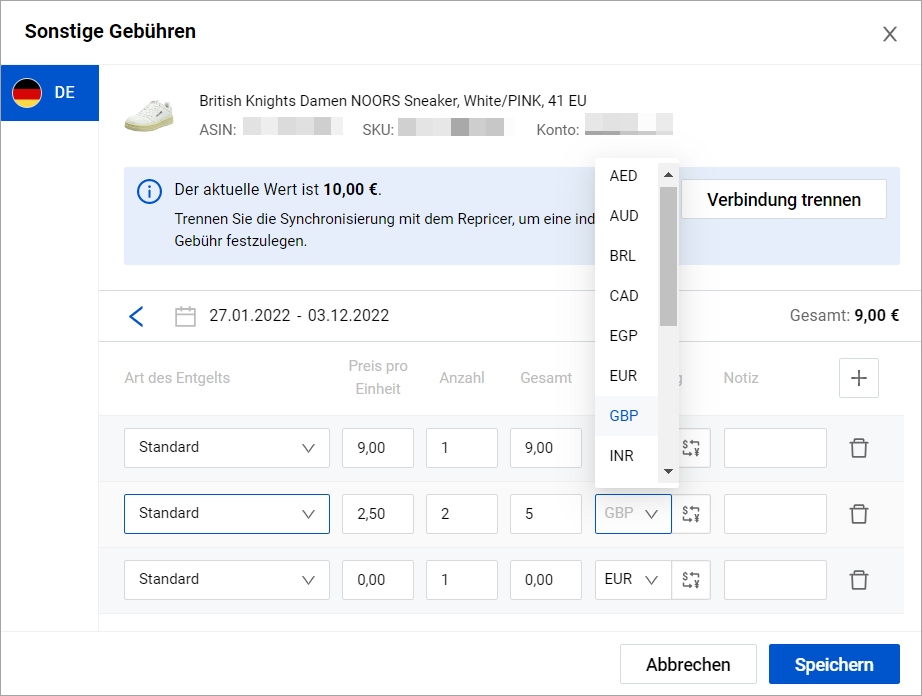Click the Preis pro Einheit column header
Image resolution: width=922 pixels, height=696 pixels.
pyautogui.click(x=378, y=377)
